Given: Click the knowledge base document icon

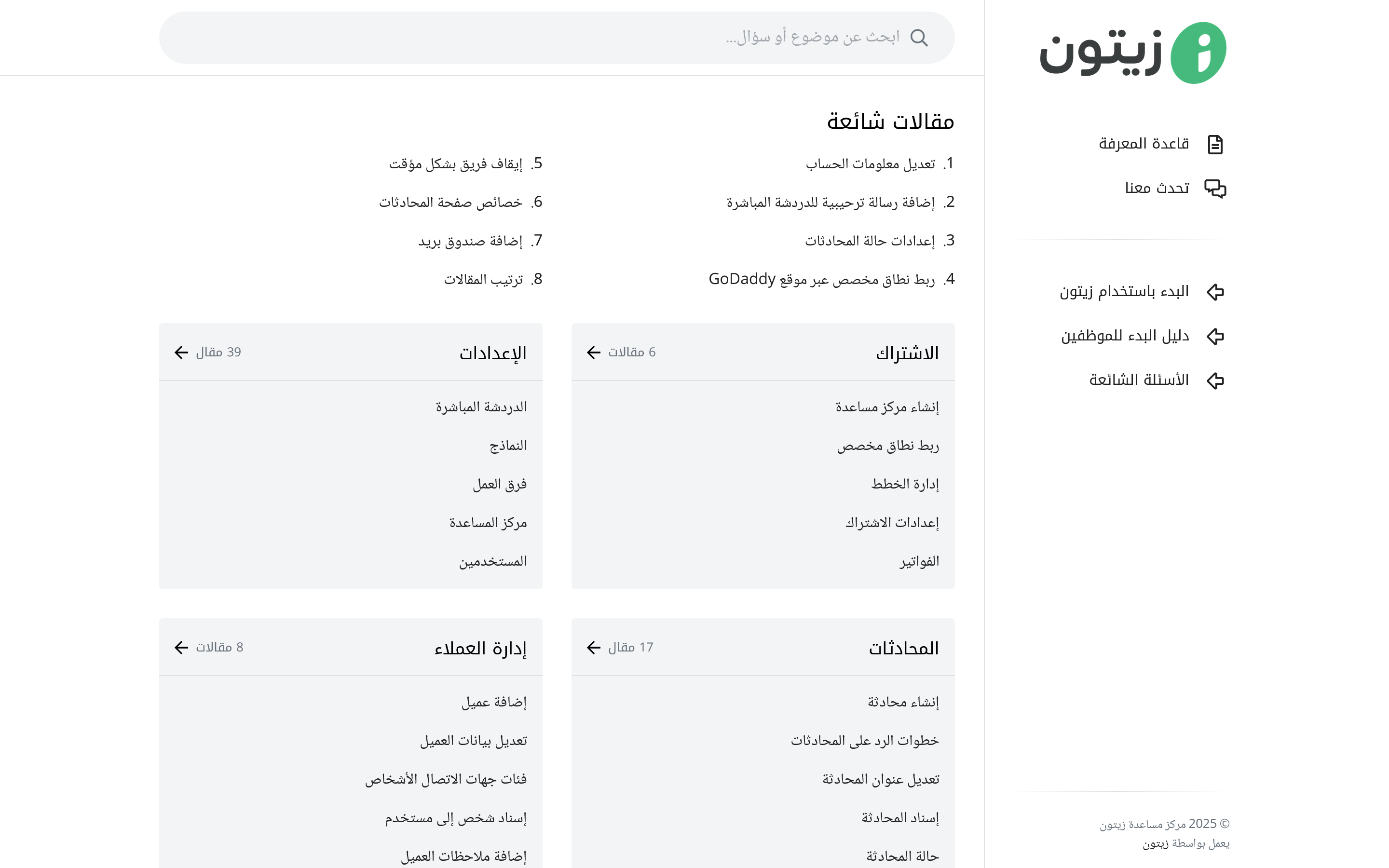Looking at the screenshot, I should pos(1214,144).
